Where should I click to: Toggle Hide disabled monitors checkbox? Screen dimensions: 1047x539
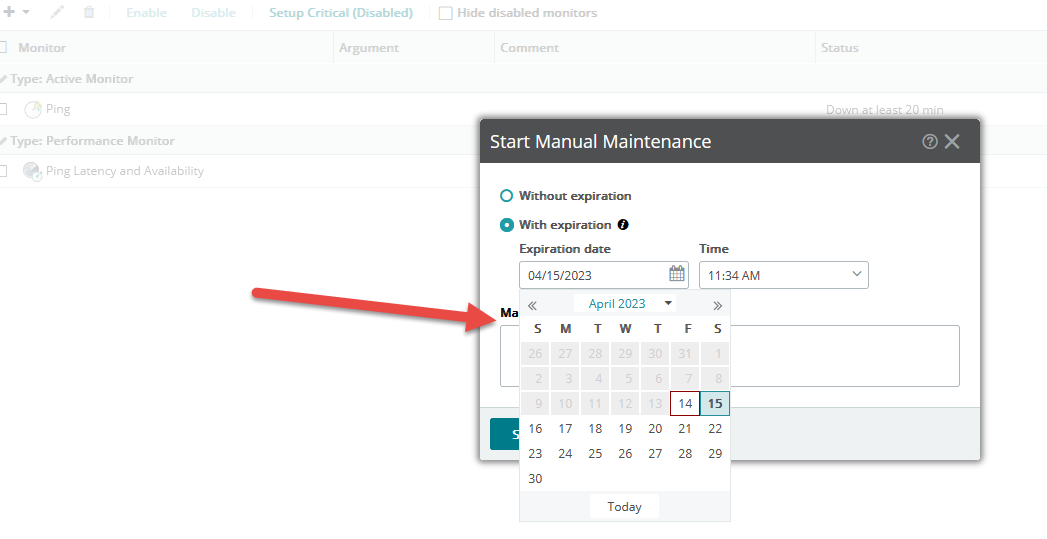tap(445, 13)
